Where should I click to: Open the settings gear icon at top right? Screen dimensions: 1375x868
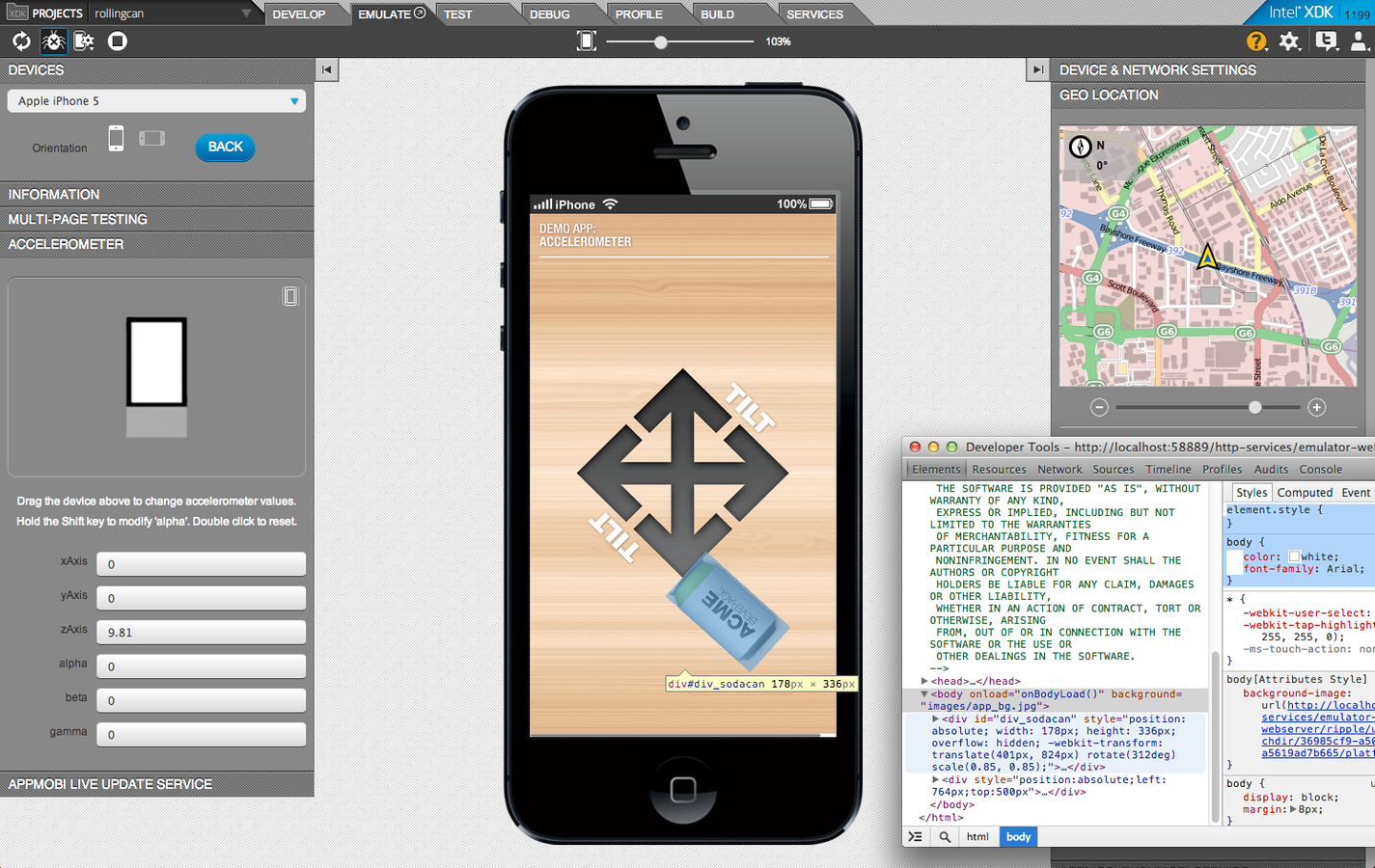click(1290, 41)
